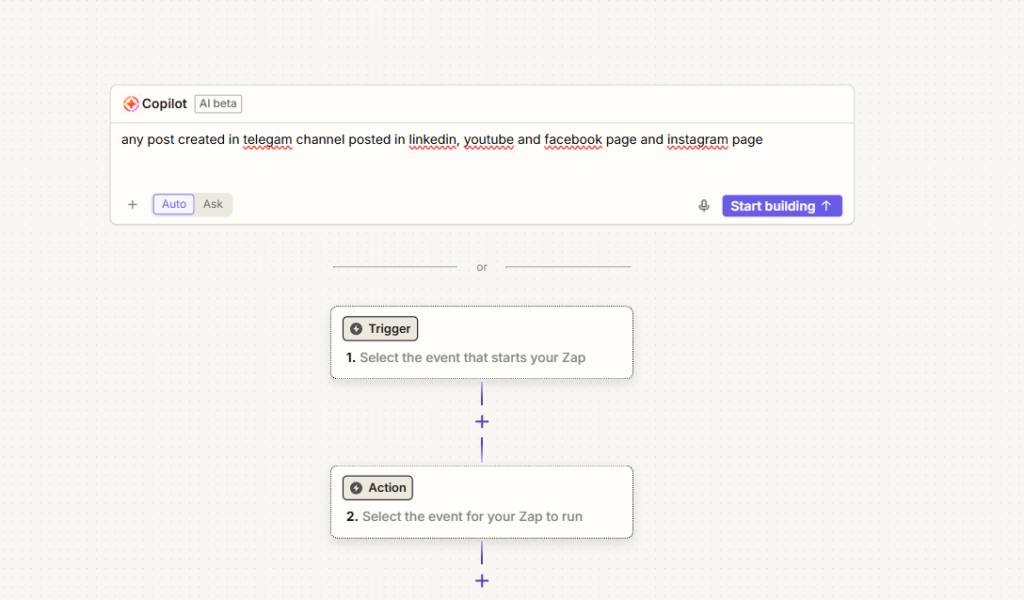1024x600 pixels.
Task: Switch Copilot mode to Ask
Action: coord(213,204)
